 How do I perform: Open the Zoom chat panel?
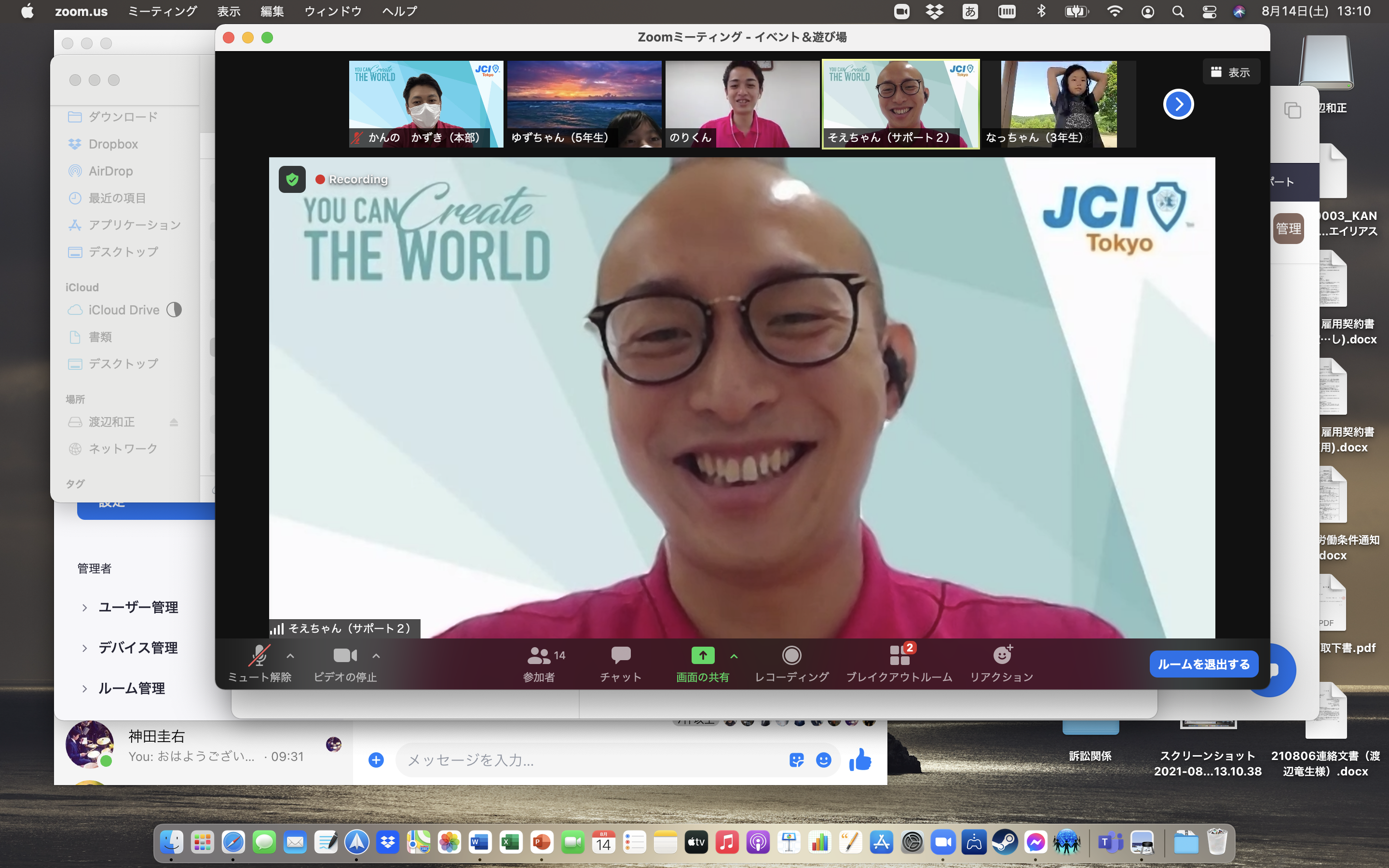tap(620, 656)
